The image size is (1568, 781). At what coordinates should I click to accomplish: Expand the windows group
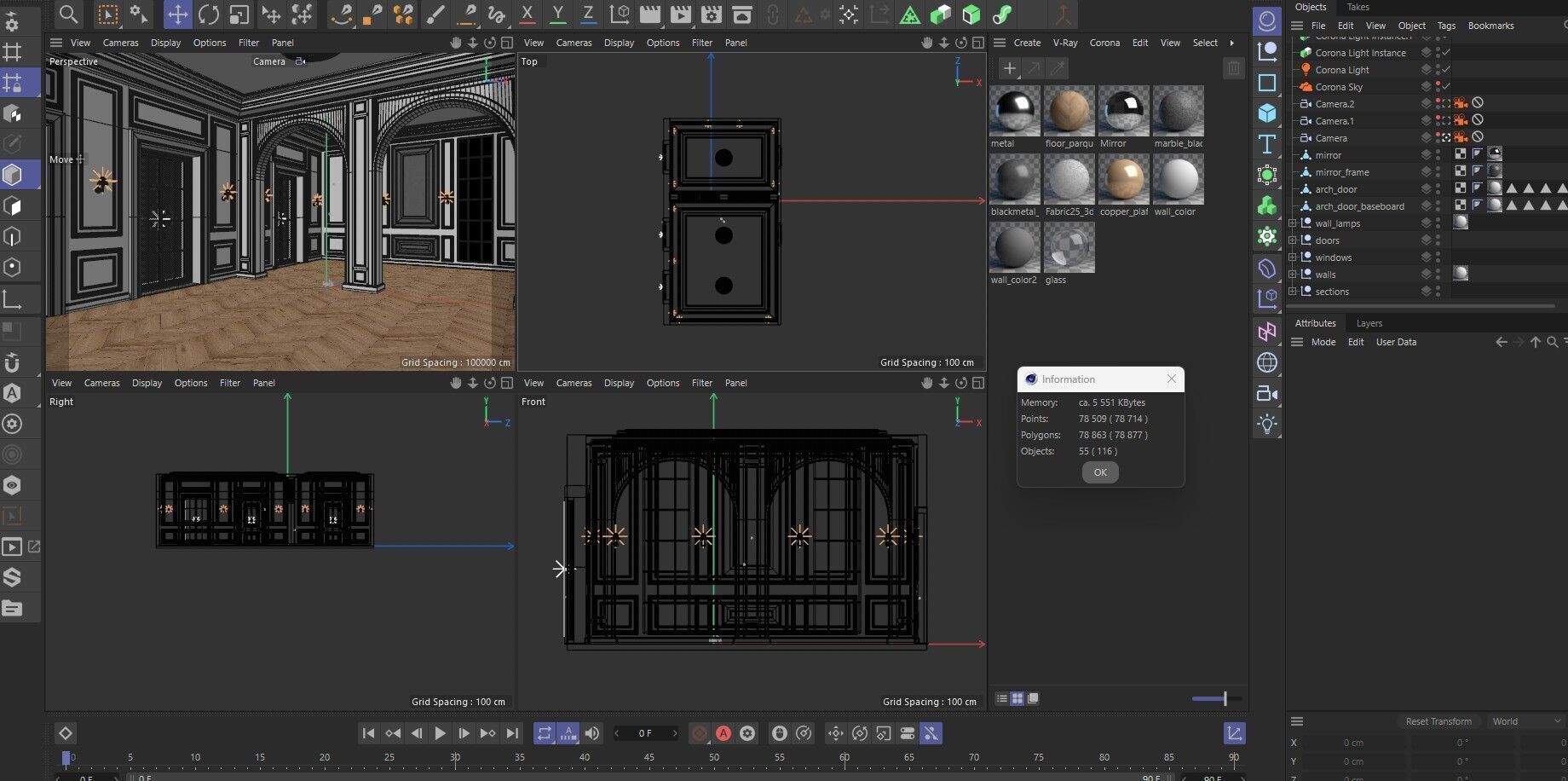tap(1293, 257)
